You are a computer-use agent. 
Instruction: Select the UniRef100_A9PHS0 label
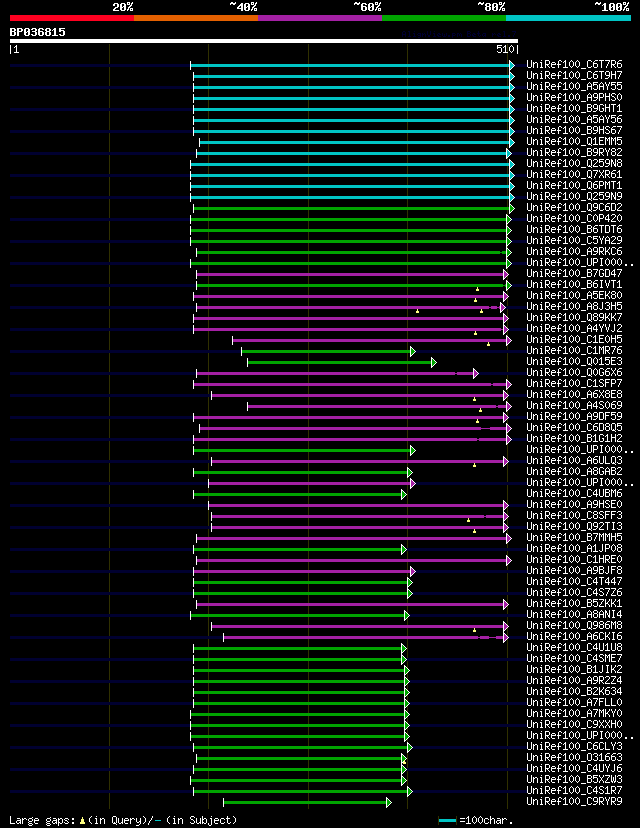574,98
